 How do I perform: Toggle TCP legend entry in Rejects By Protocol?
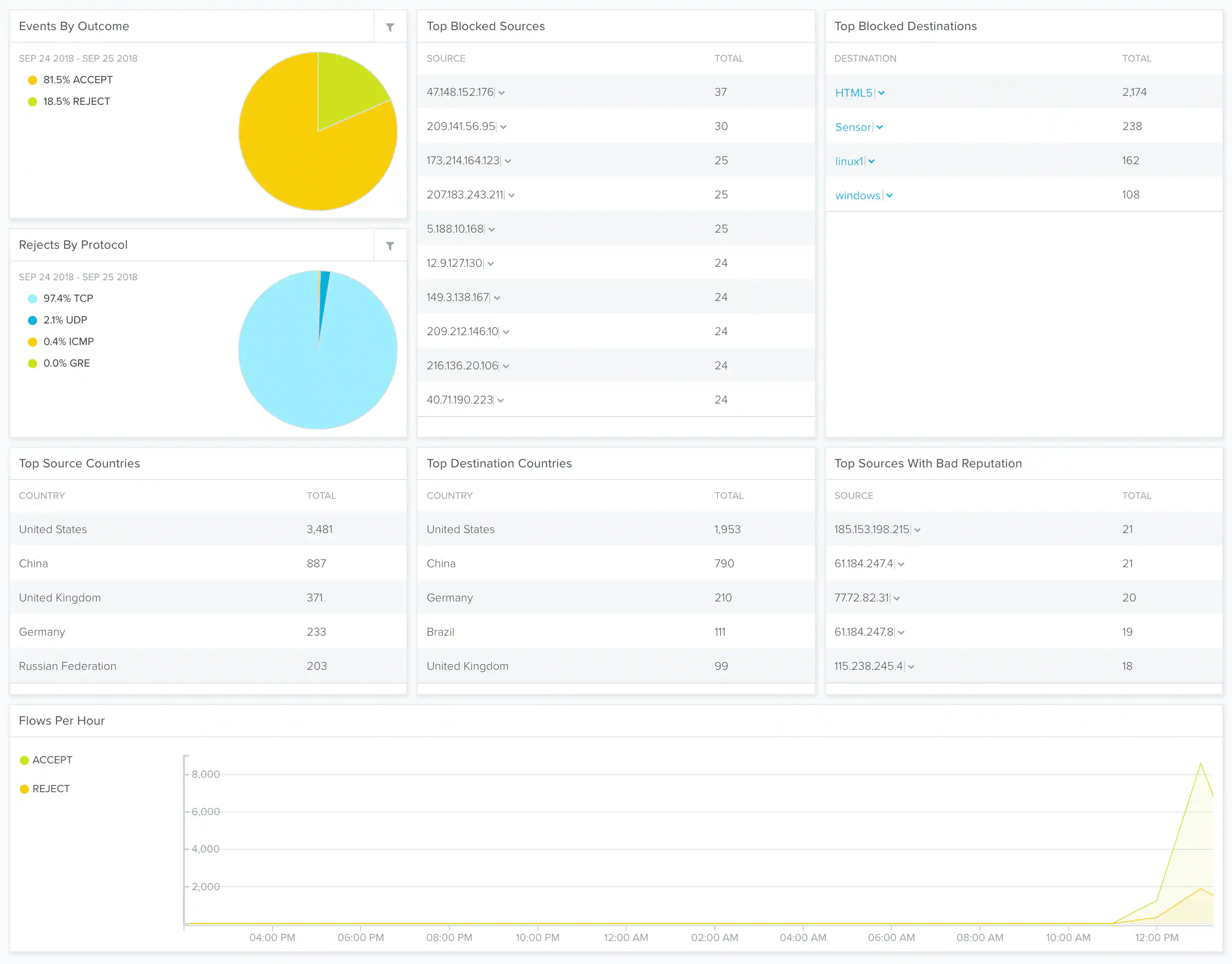tap(68, 299)
